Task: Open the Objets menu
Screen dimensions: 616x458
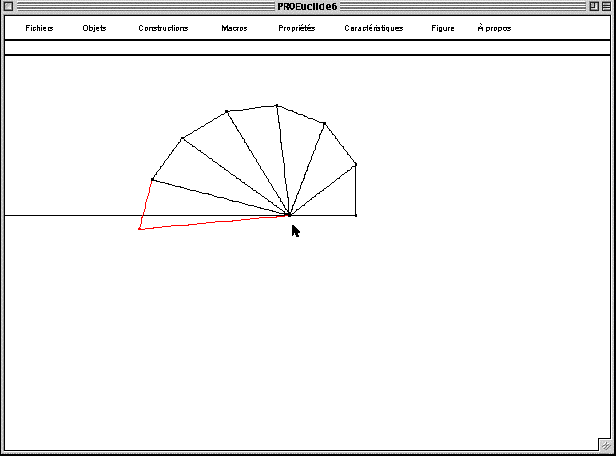Action: coord(94,28)
